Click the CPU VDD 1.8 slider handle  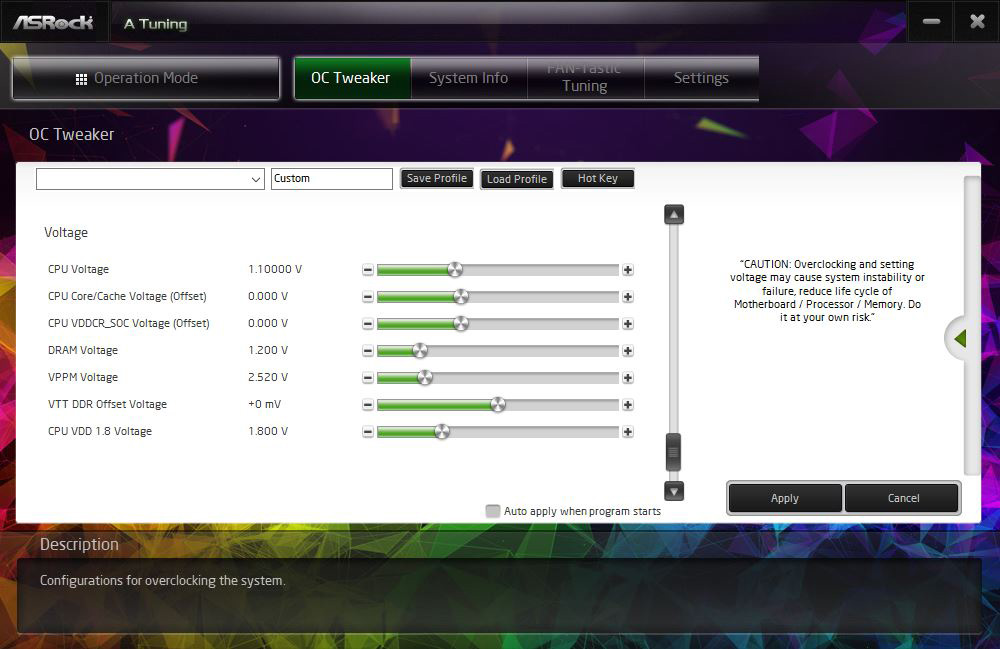point(442,432)
